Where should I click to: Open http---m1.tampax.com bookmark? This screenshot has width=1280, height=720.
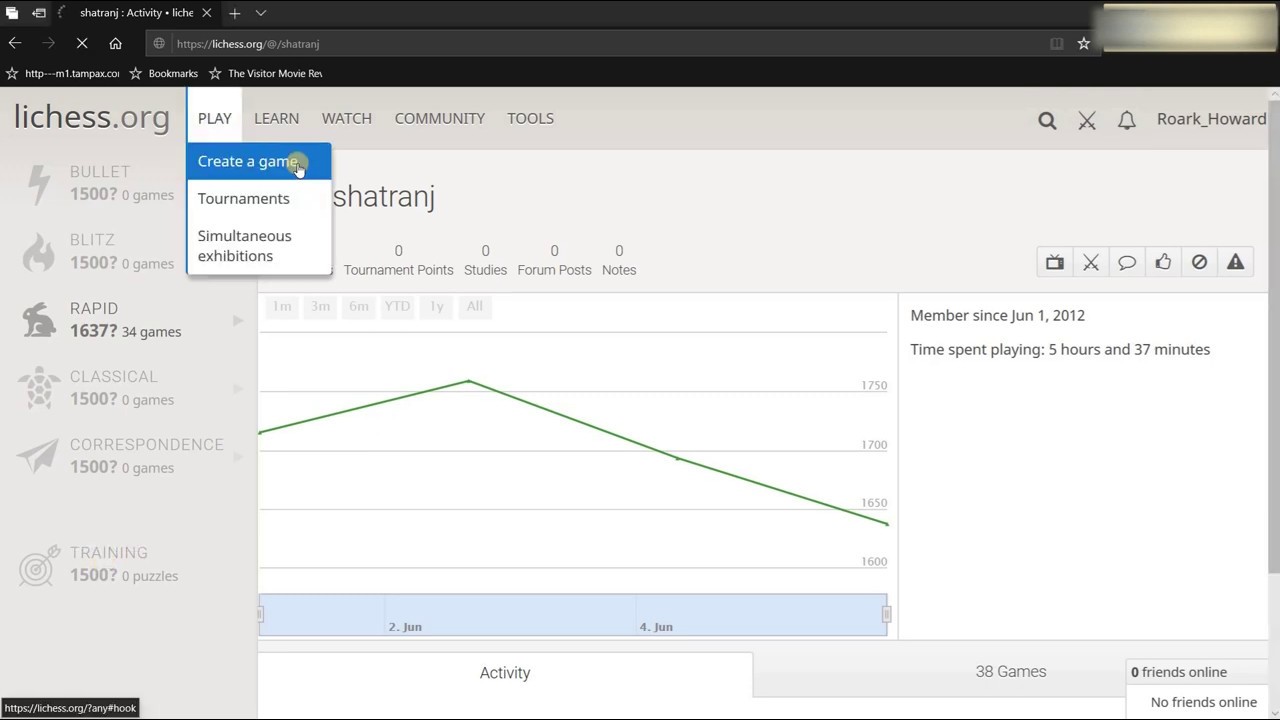click(63, 73)
